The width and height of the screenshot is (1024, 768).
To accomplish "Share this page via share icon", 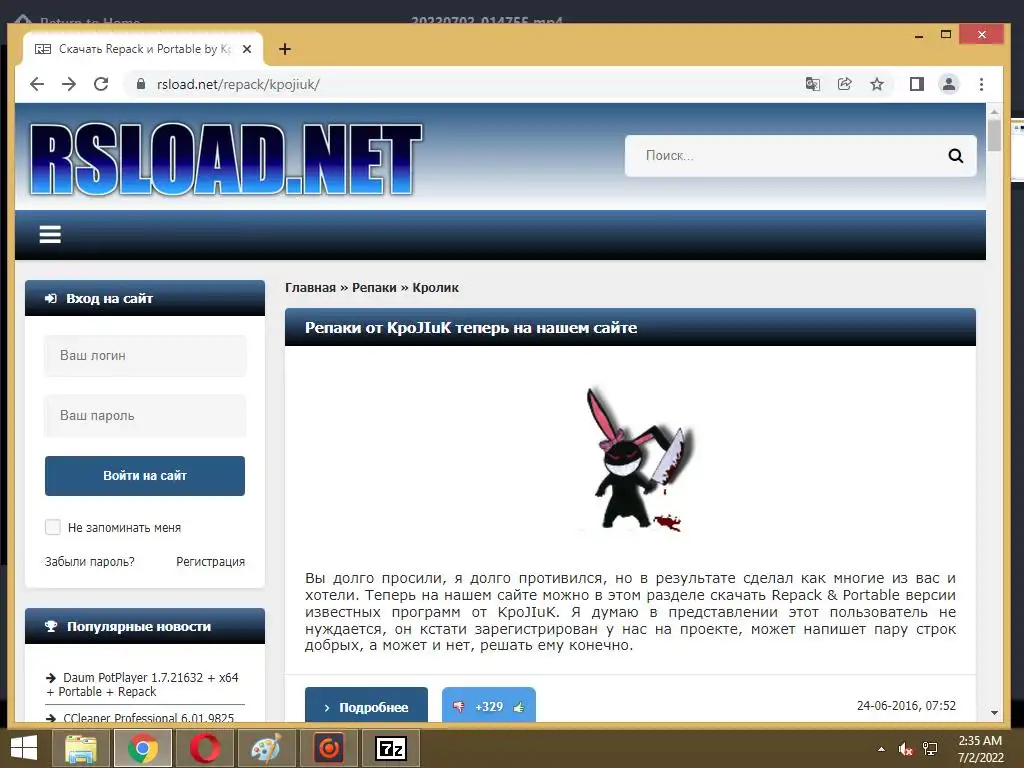I will tap(844, 84).
